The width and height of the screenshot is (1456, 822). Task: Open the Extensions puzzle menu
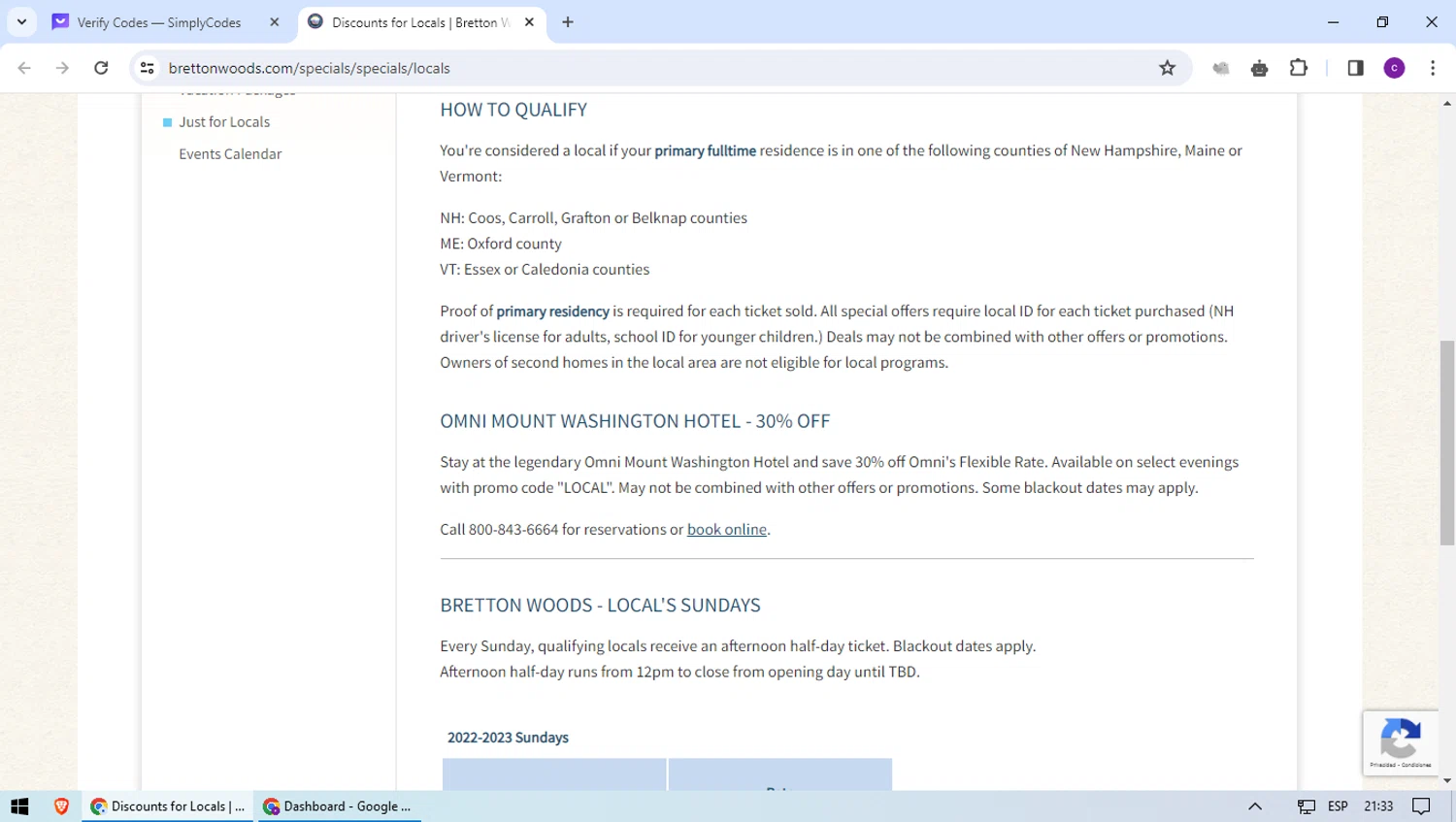pyautogui.click(x=1299, y=68)
